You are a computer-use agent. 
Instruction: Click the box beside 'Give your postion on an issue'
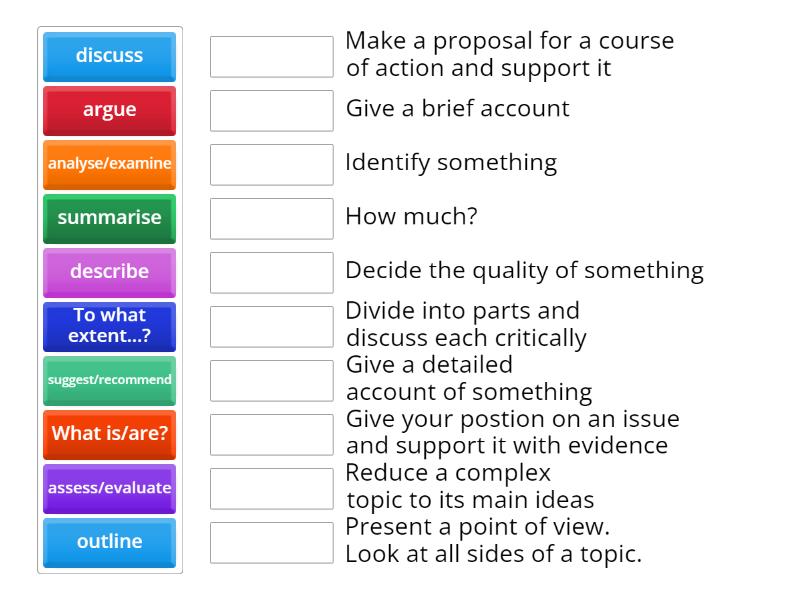click(x=271, y=434)
